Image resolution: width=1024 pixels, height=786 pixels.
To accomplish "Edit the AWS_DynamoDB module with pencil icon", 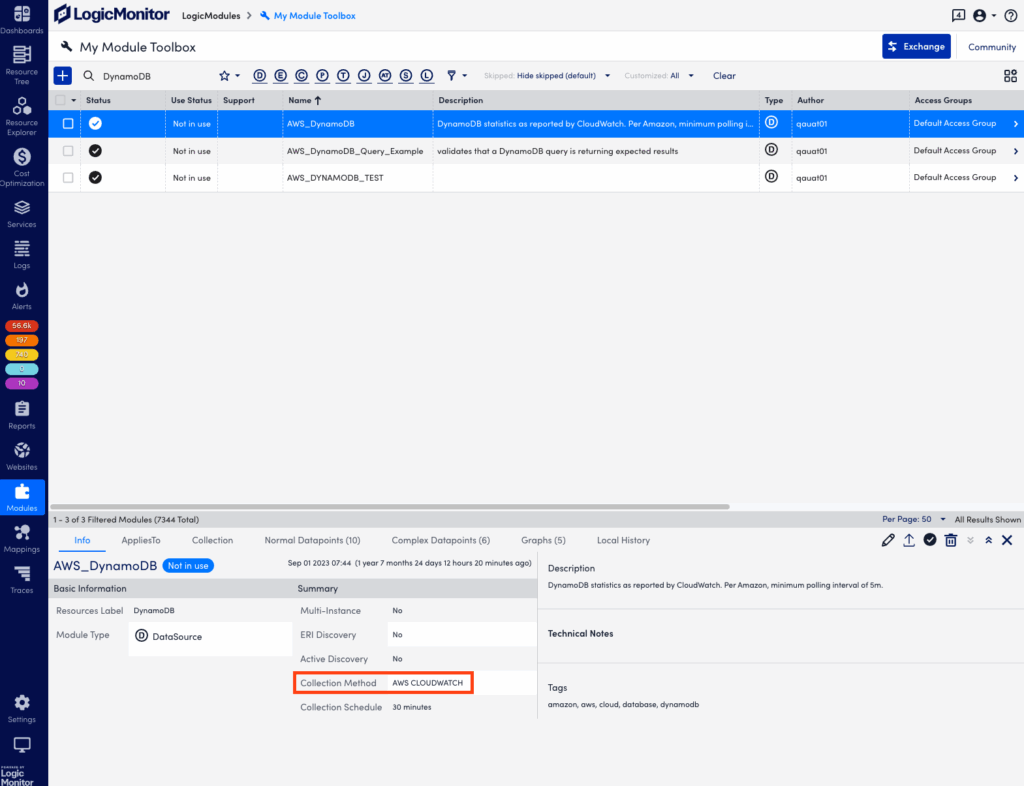I will click(x=888, y=541).
